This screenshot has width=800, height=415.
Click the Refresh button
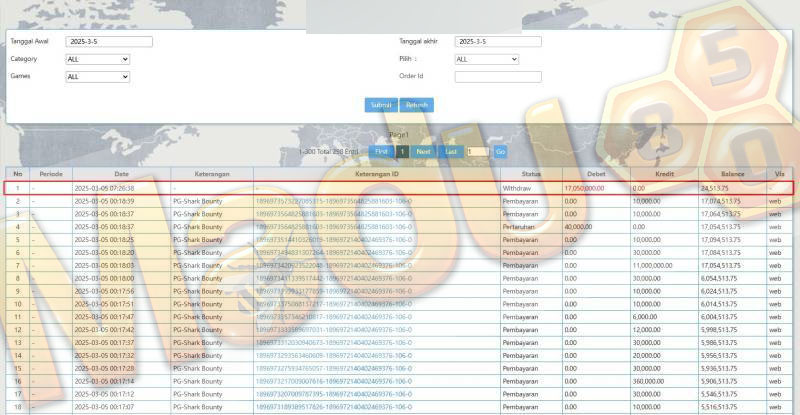click(x=417, y=105)
